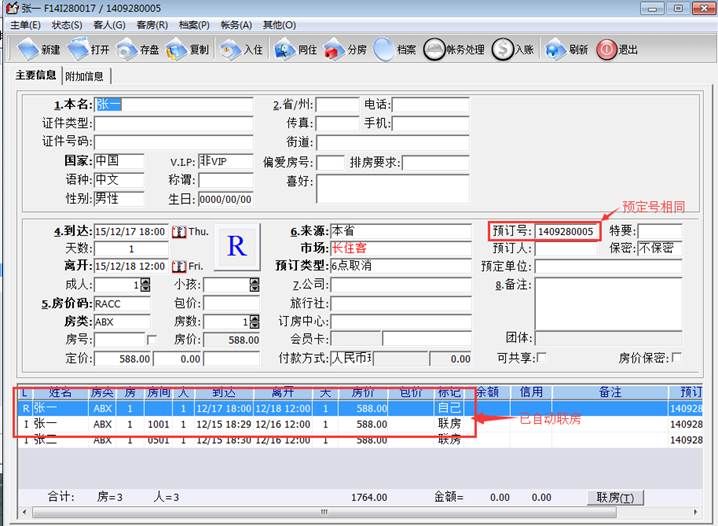Click the horizontal scrollbar thumb
This screenshot has width=718, height=526.
(x=324, y=512)
